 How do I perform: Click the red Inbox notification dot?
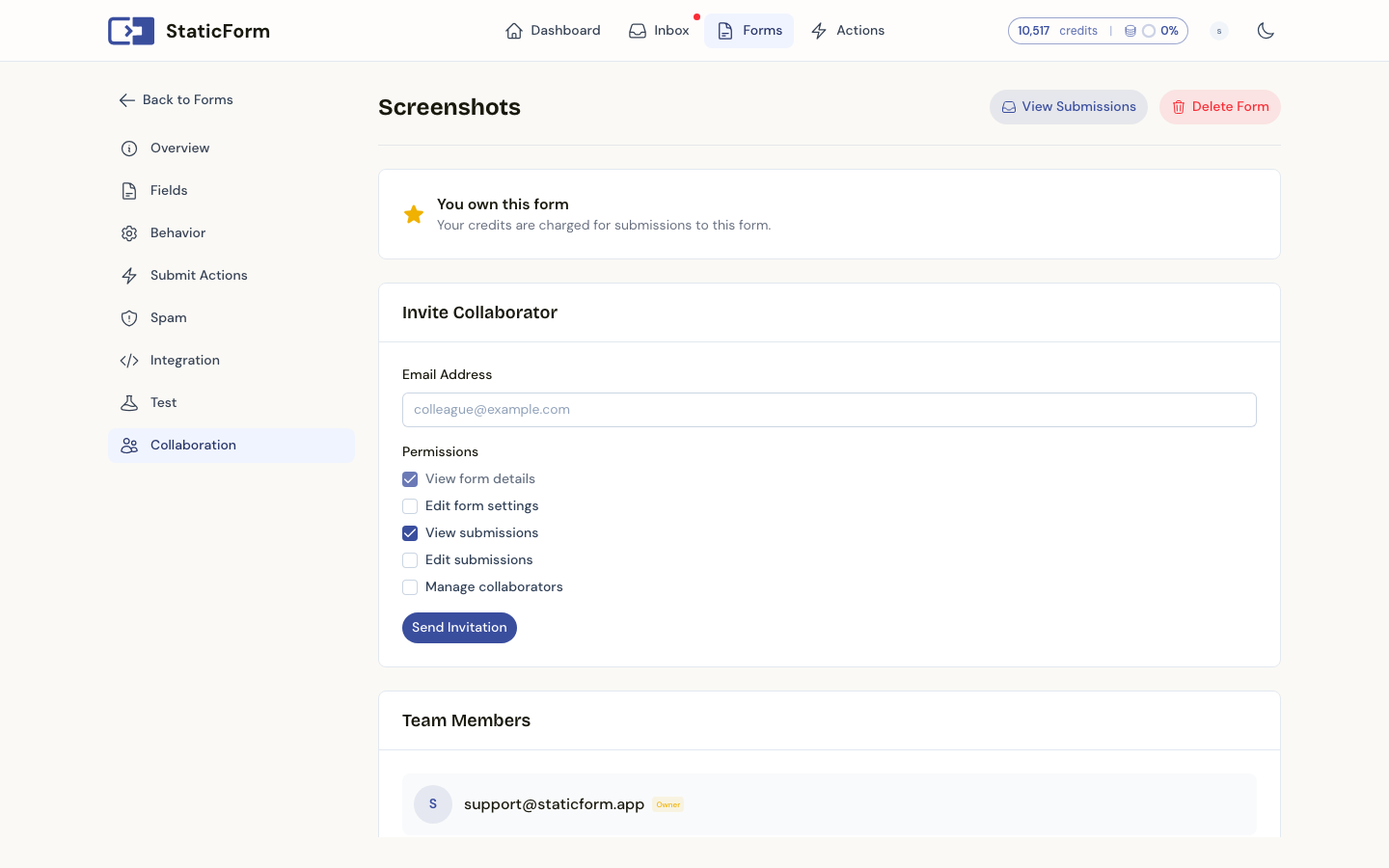pyautogui.click(x=696, y=16)
